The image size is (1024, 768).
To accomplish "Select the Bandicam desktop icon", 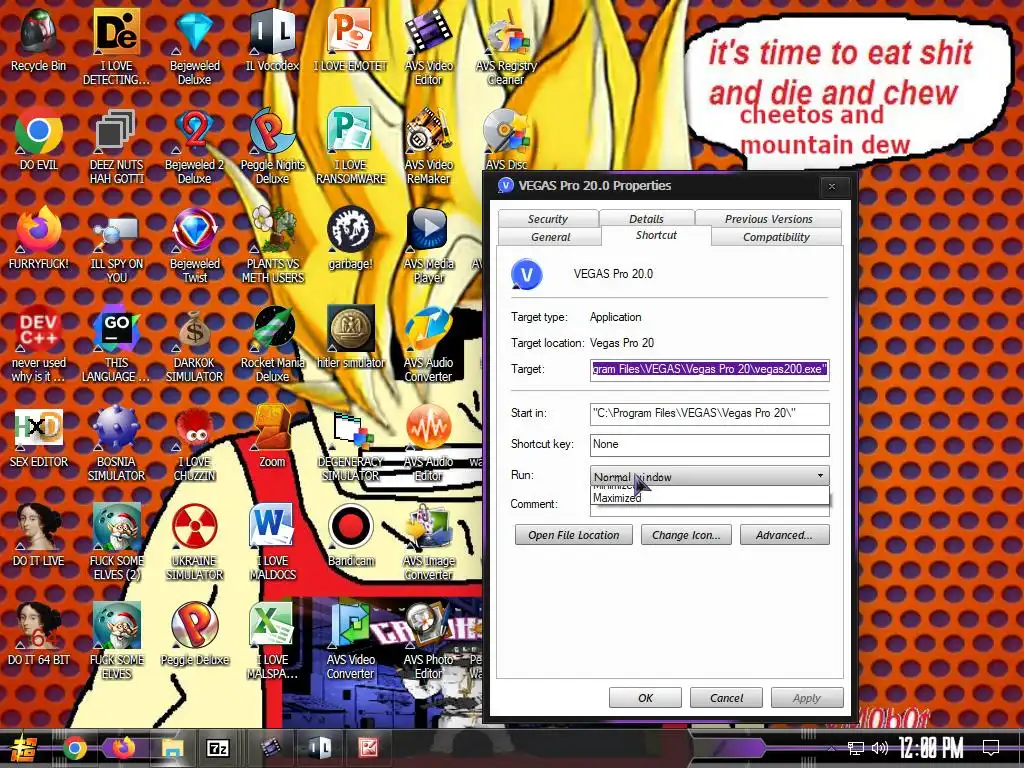I will [x=351, y=536].
